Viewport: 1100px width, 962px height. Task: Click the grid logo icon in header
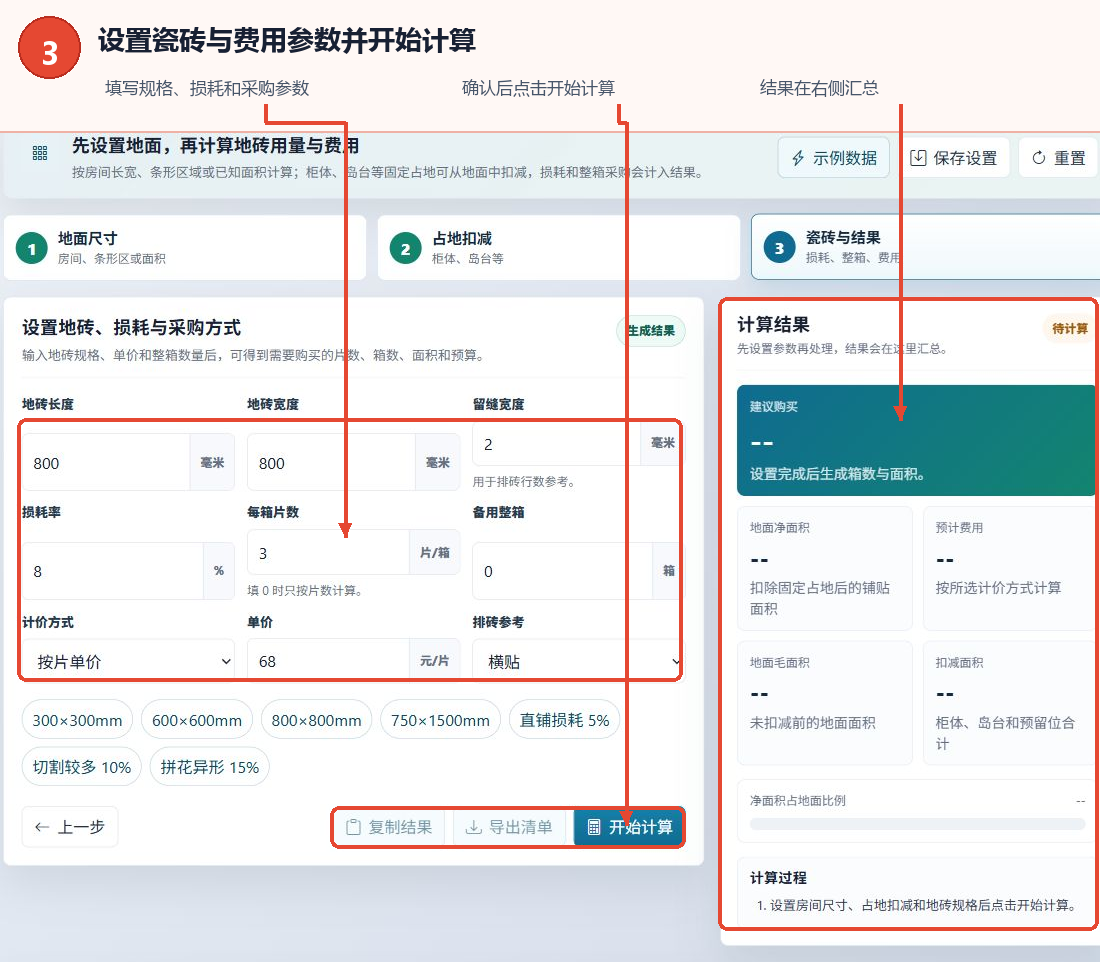point(40,154)
